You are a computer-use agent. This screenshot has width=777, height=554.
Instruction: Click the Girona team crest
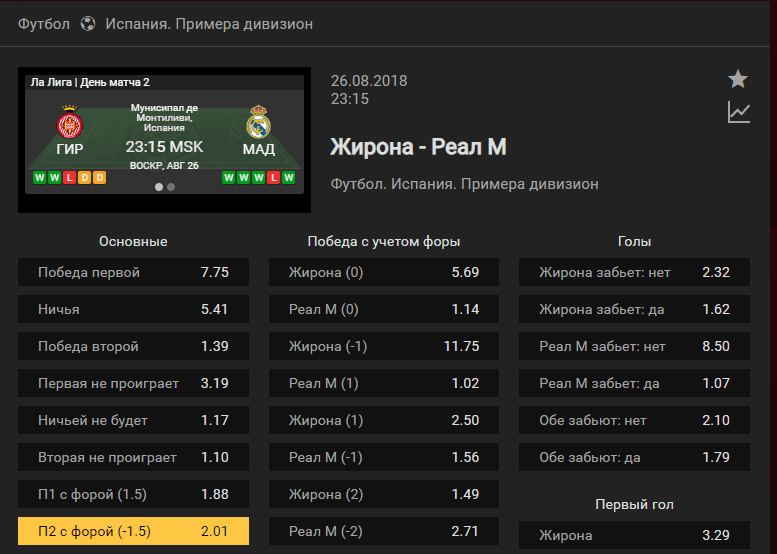pos(69,122)
